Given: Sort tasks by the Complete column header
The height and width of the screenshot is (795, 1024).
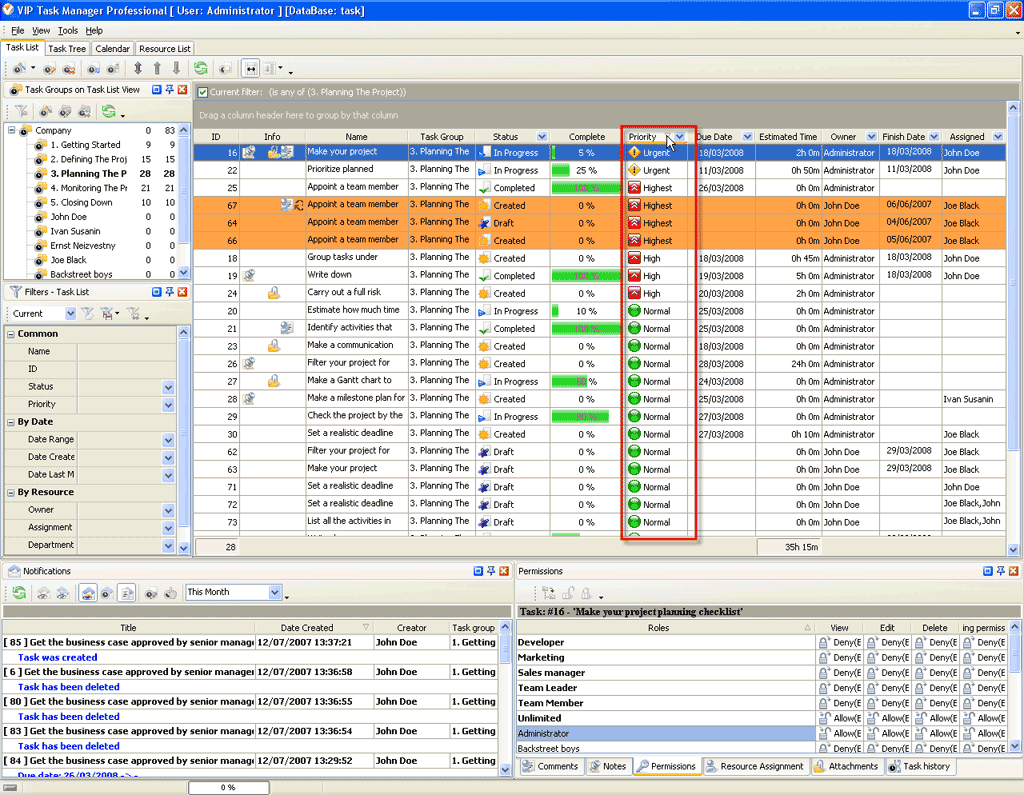Looking at the screenshot, I should pos(586,137).
